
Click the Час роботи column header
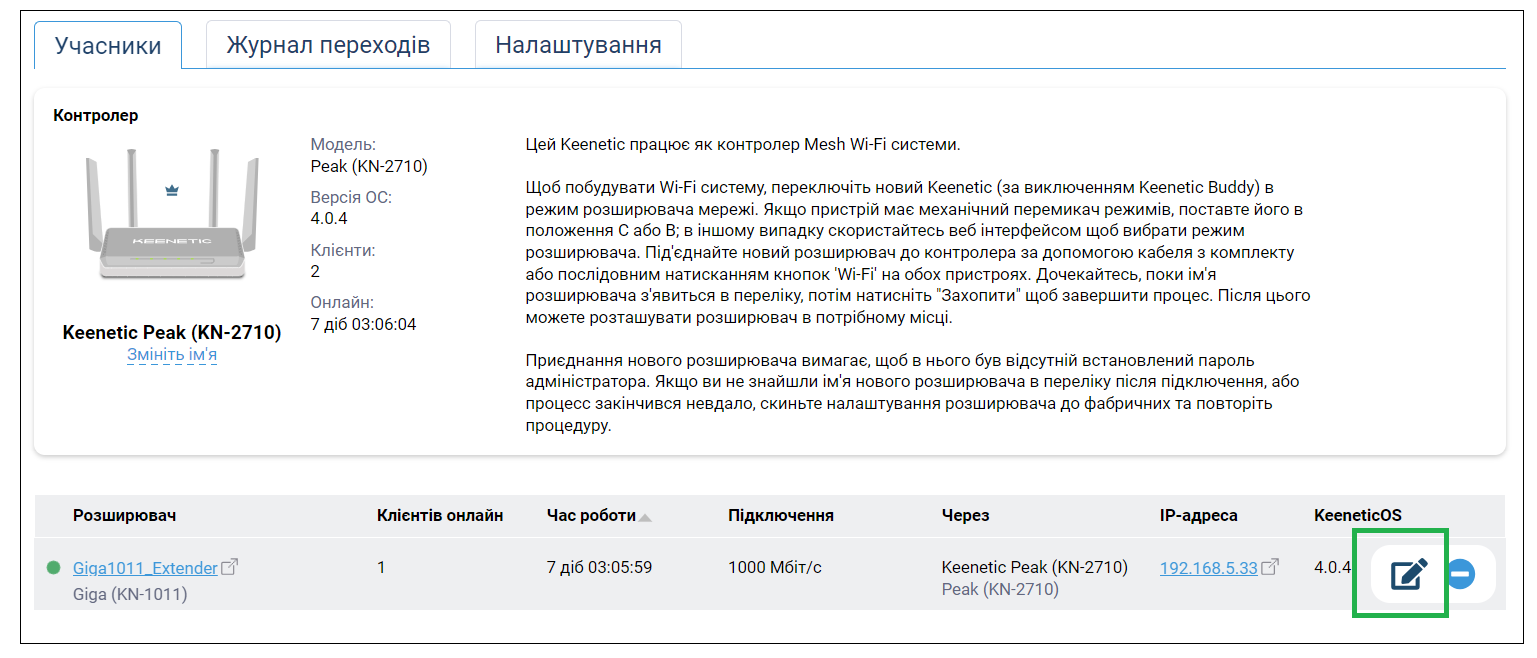coord(591,516)
